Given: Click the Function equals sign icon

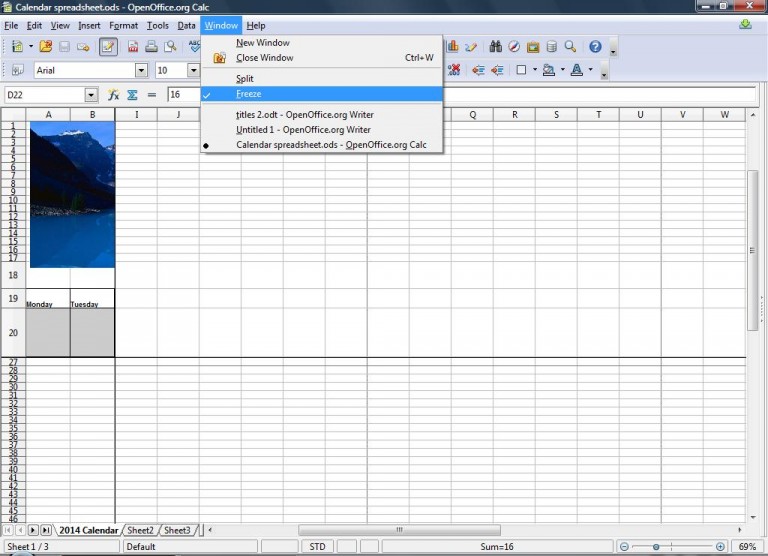Looking at the screenshot, I should tap(152, 95).
